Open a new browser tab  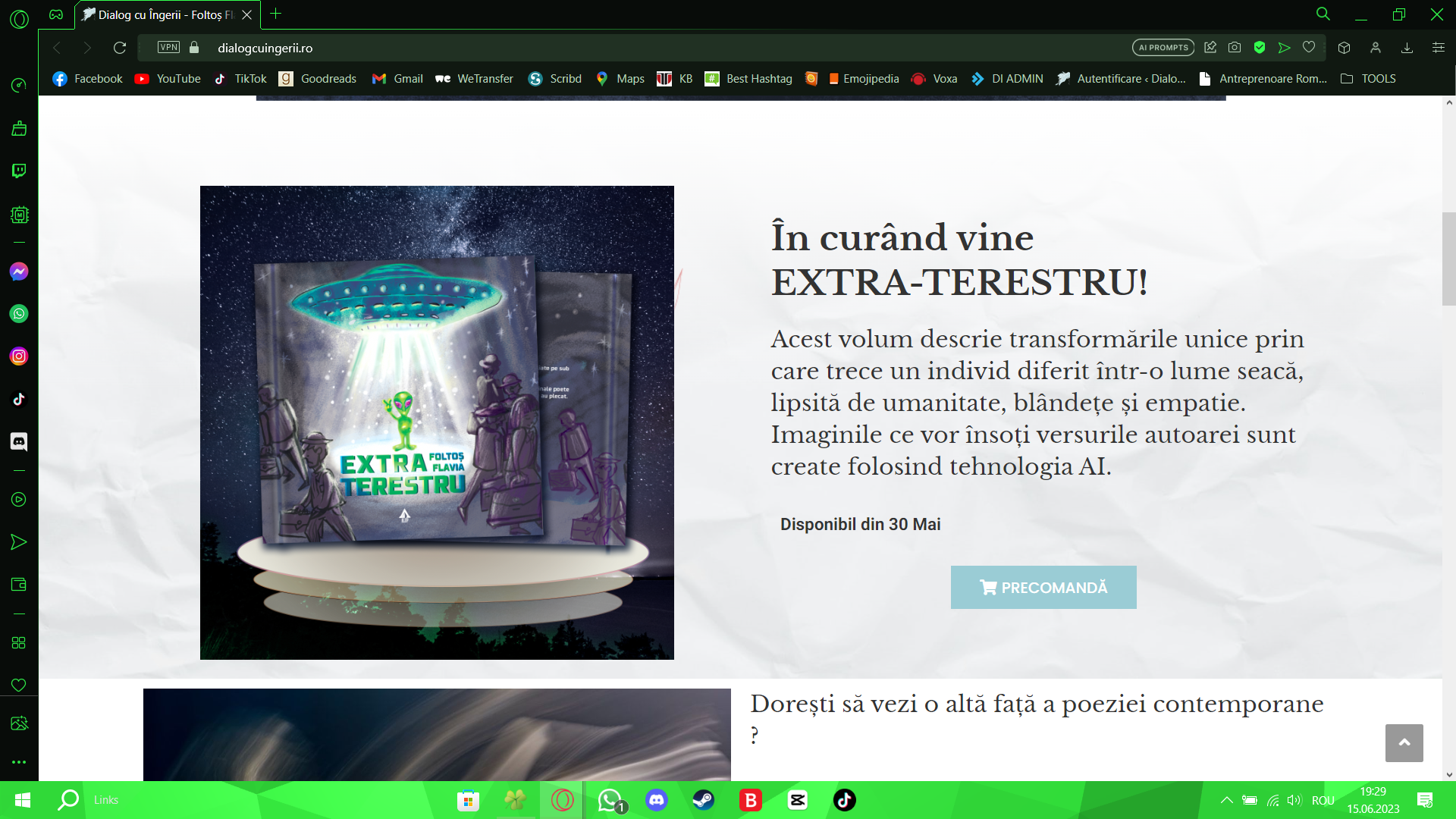(x=276, y=14)
